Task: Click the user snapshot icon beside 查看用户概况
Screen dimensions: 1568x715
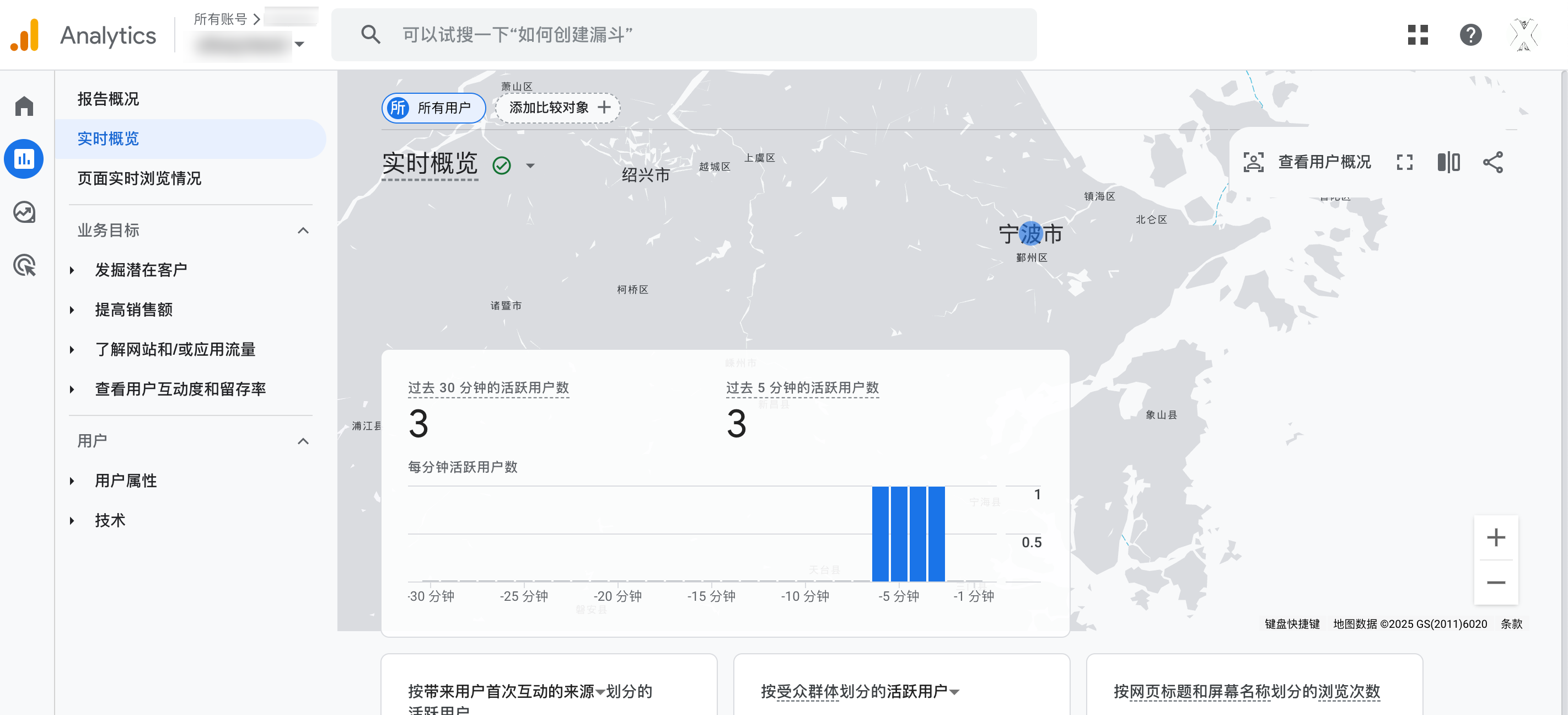Action: [x=1253, y=162]
